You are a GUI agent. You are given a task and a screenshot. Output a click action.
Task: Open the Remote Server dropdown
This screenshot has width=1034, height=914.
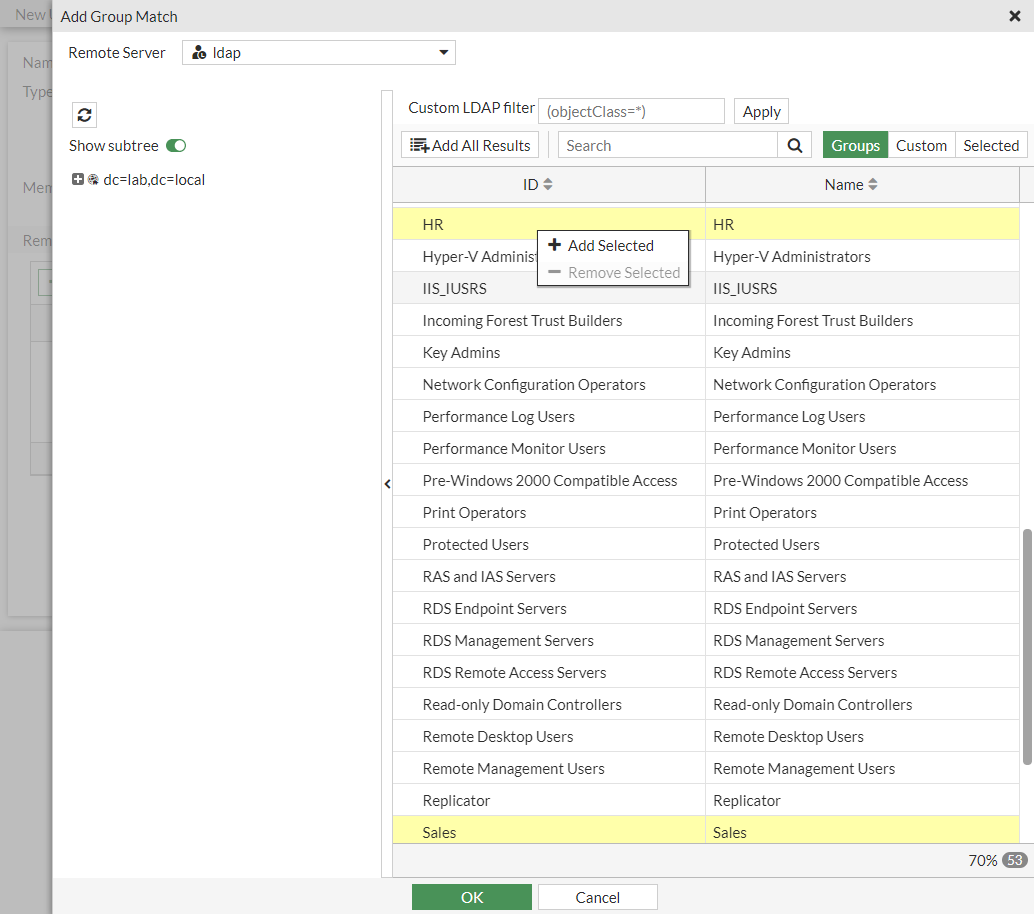click(x=318, y=53)
